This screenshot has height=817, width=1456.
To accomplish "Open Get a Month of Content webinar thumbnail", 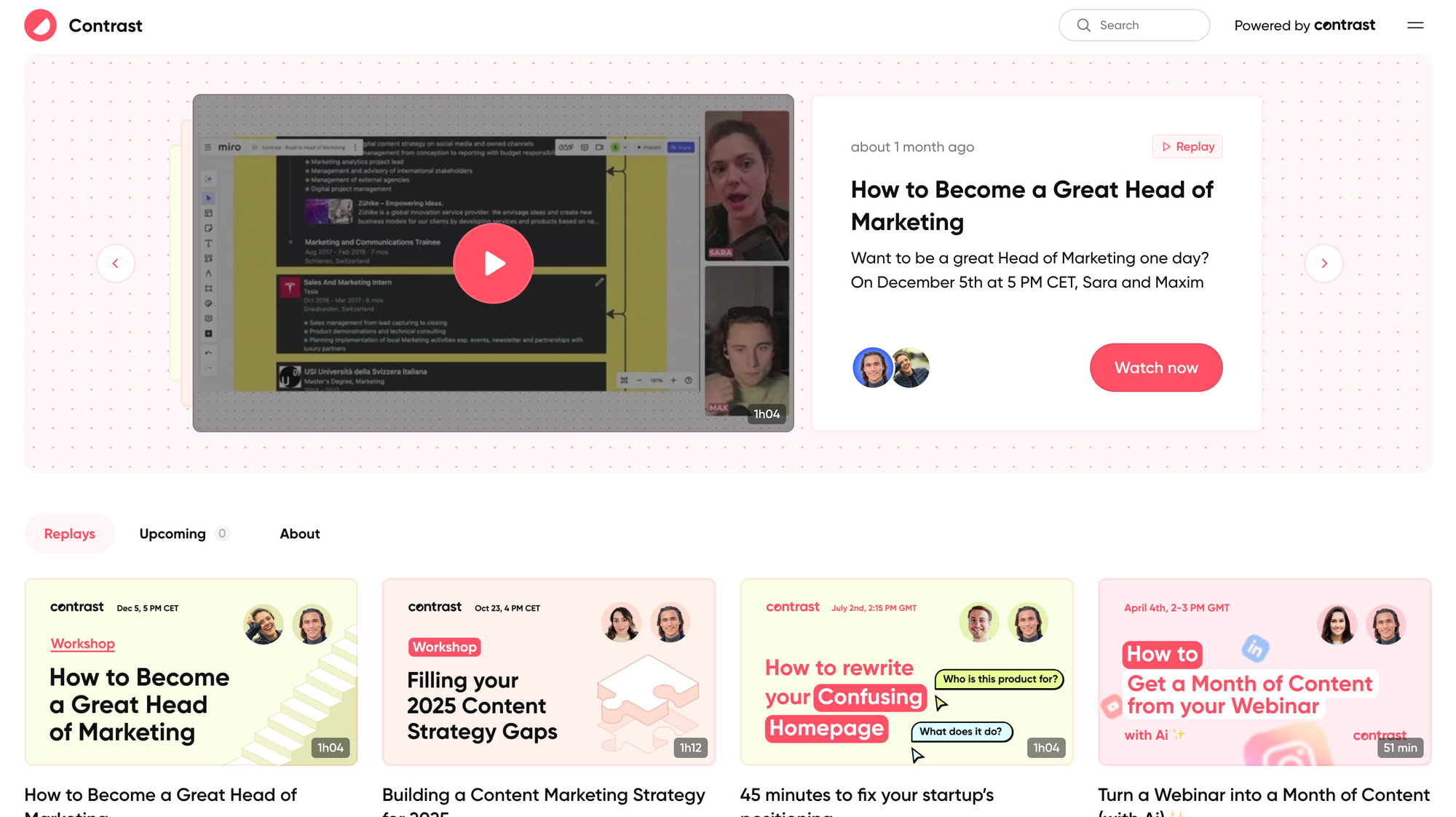I will tap(1264, 671).
